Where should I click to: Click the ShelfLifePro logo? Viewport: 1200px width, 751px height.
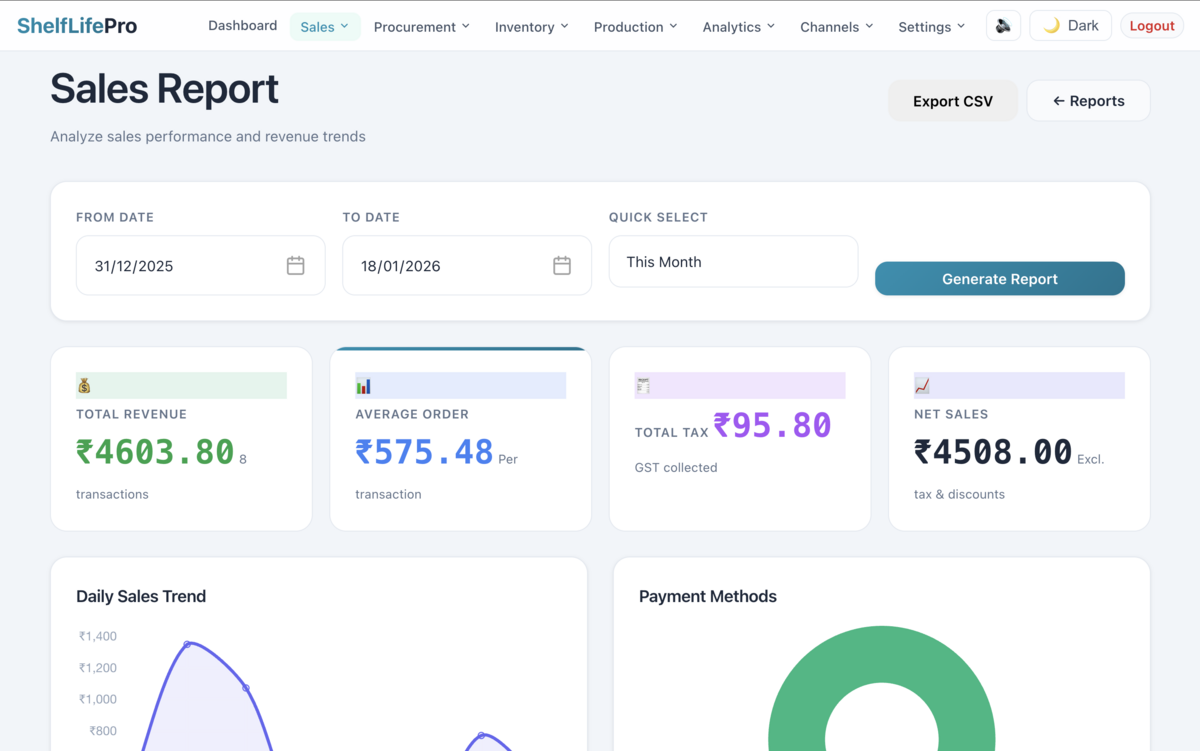[77, 25]
